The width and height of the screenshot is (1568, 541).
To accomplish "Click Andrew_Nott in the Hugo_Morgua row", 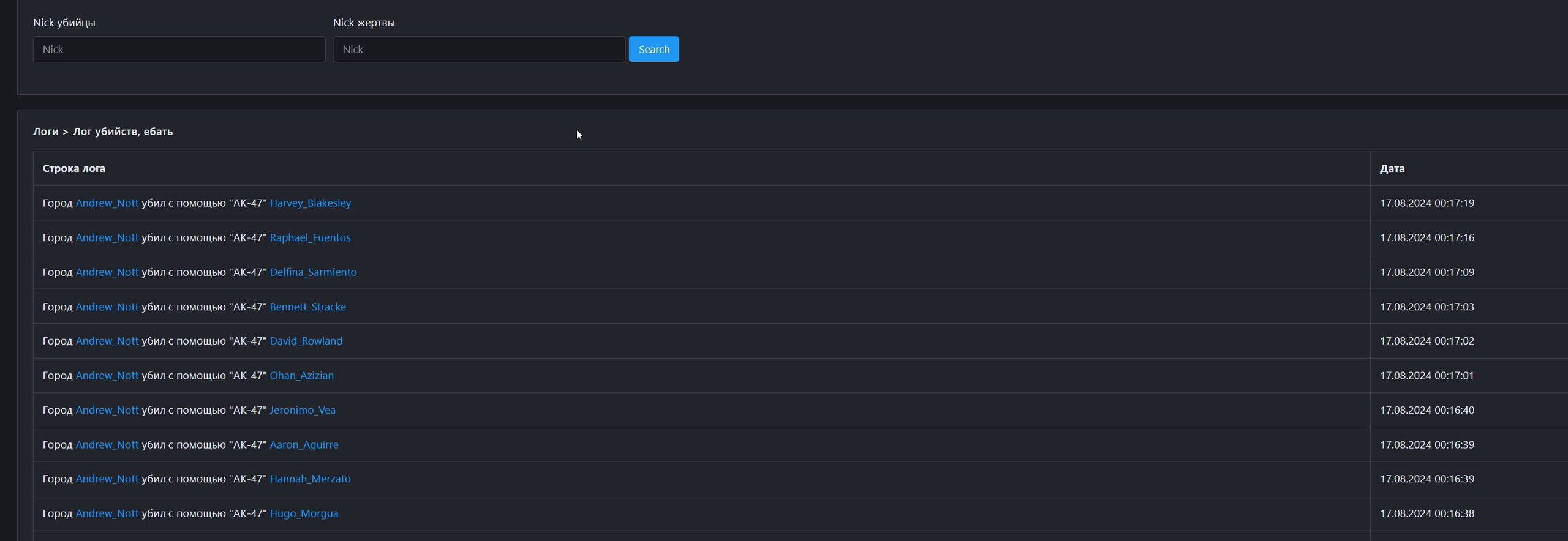I will click(107, 513).
